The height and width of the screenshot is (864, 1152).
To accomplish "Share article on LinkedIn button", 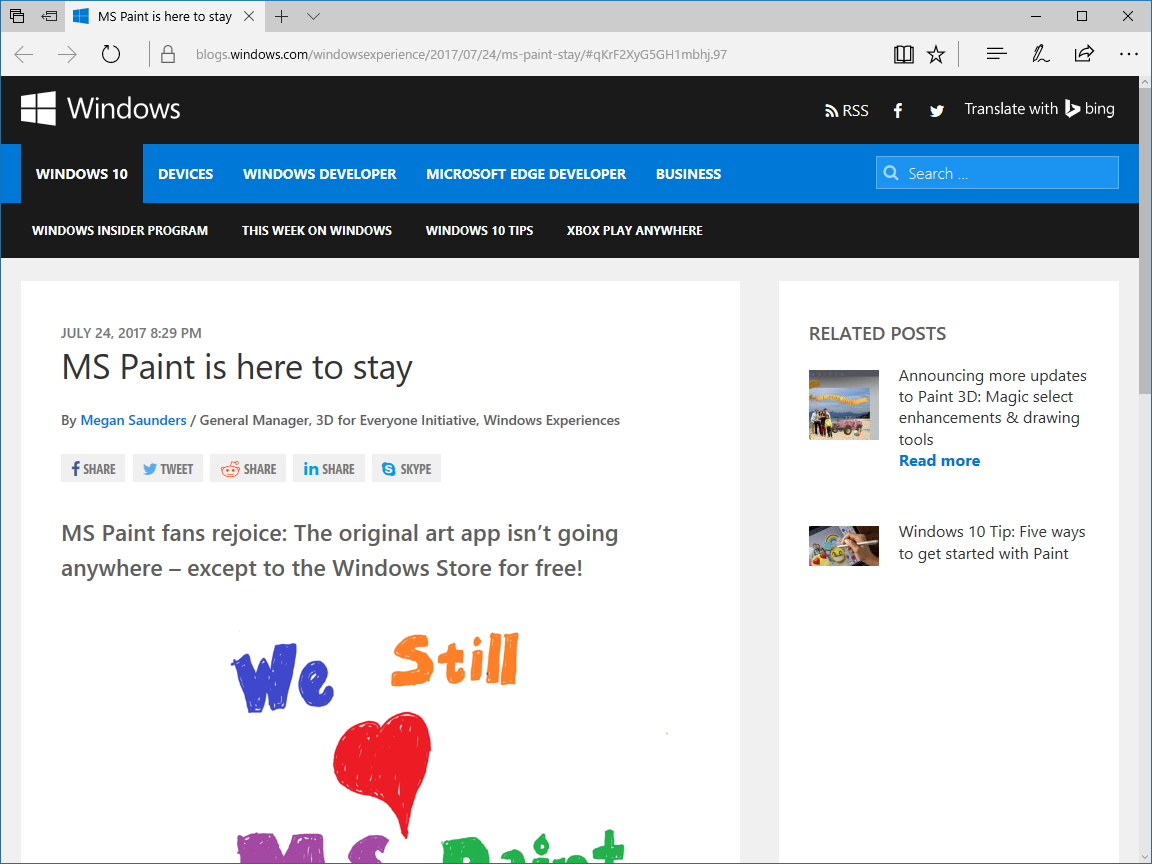I will 328,469.
